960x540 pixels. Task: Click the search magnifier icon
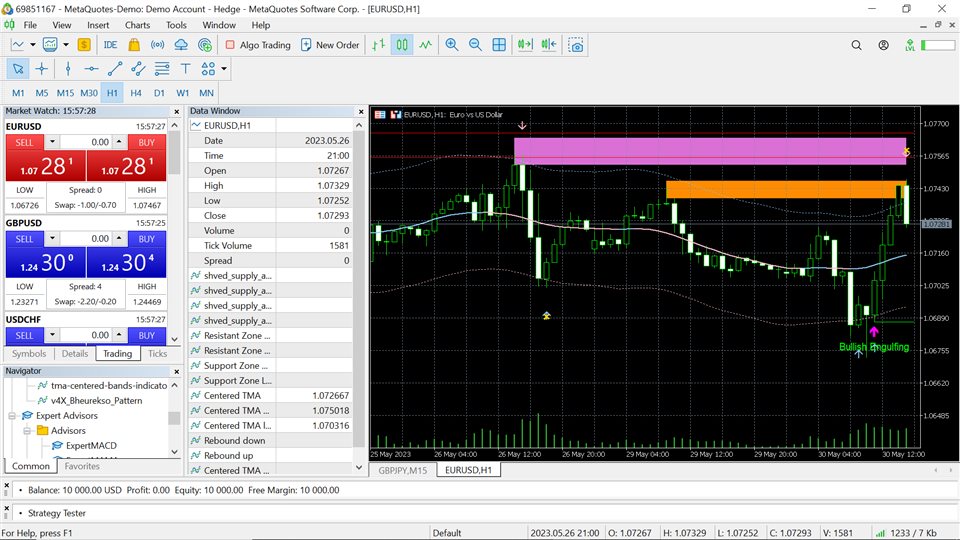pyautogui.click(x=857, y=45)
